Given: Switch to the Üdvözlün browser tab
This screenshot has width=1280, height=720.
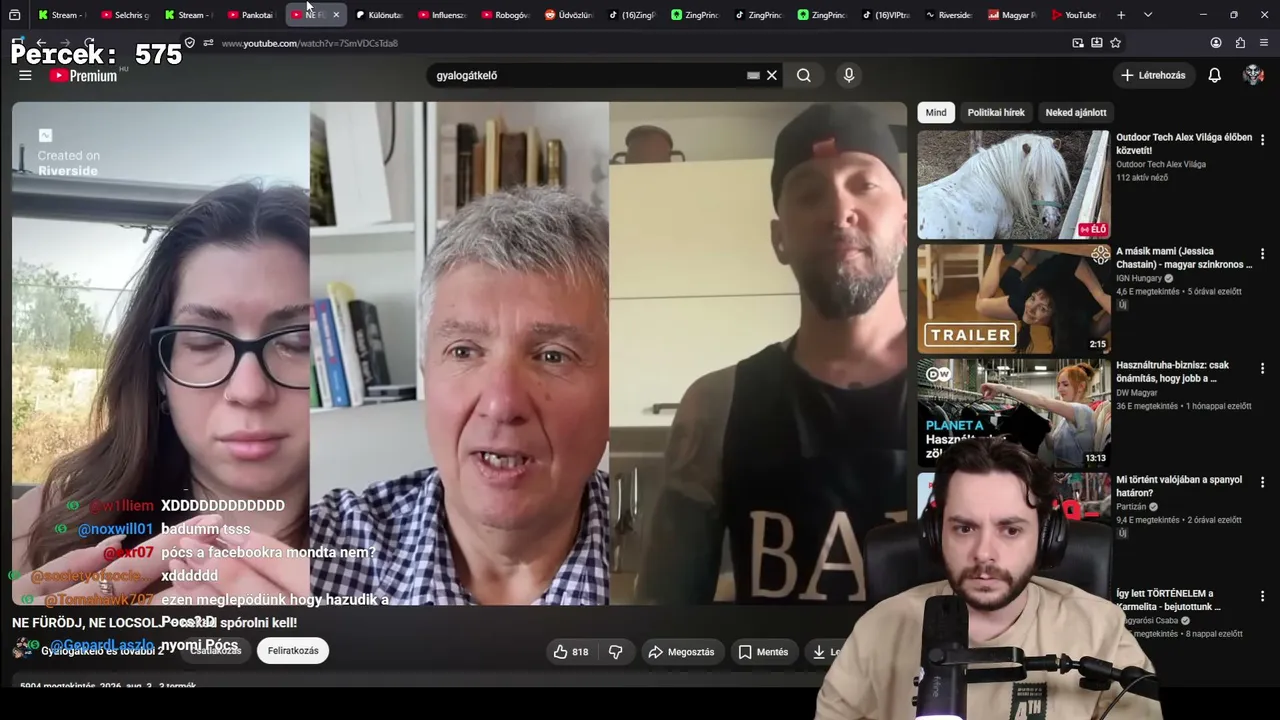Looking at the screenshot, I should pos(568,15).
